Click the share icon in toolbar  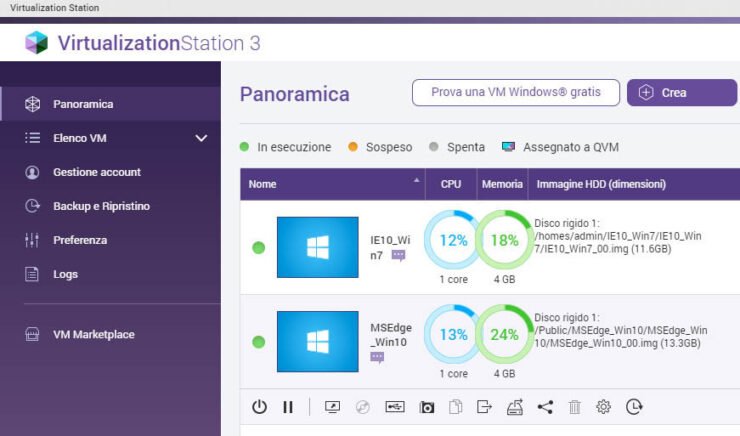(545, 407)
